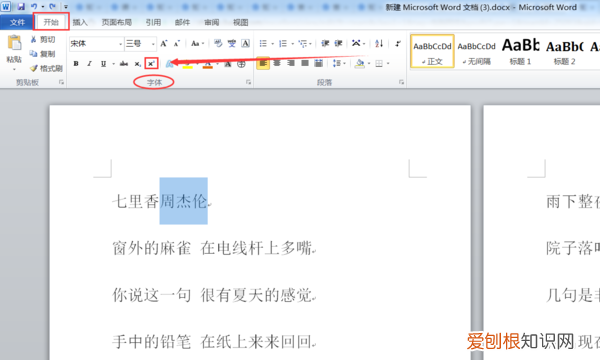The width and height of the screenshot is (600, 360).
Task: Toggle Superscript formatting
Action: (151, 64)
